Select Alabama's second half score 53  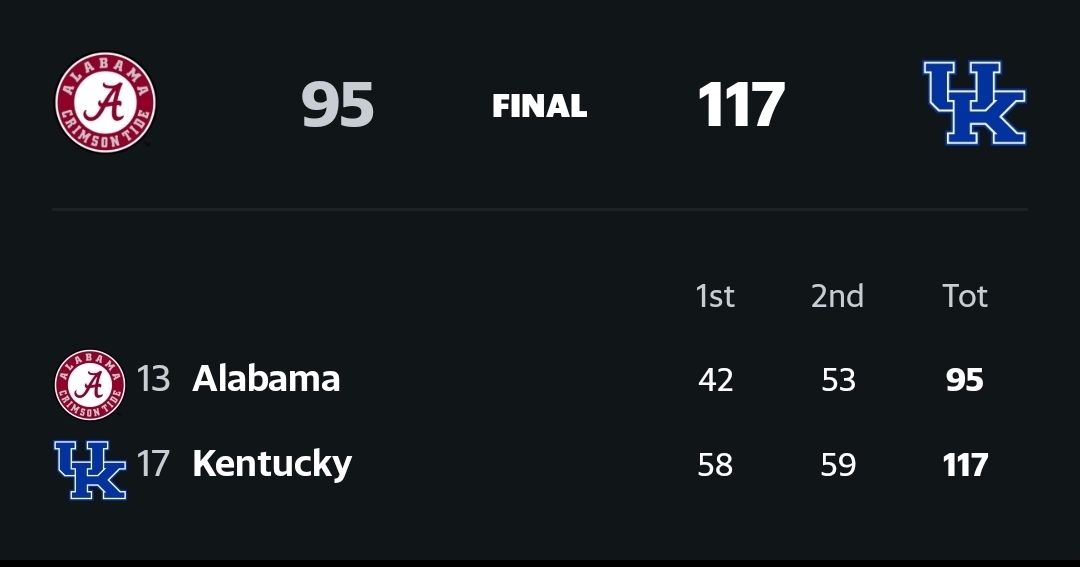click(x=838, y=380)
